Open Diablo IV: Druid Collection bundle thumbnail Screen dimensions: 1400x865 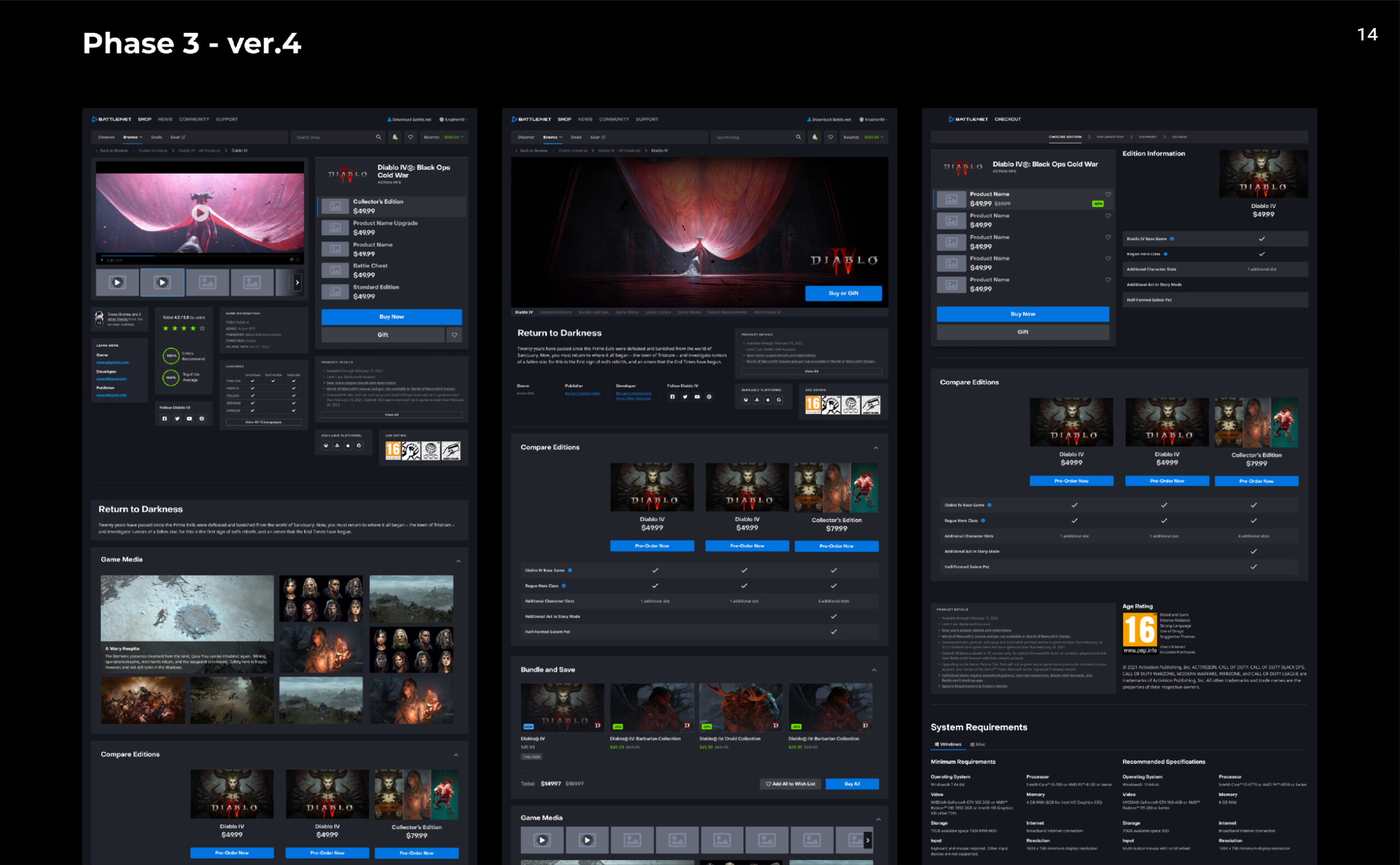740,707
